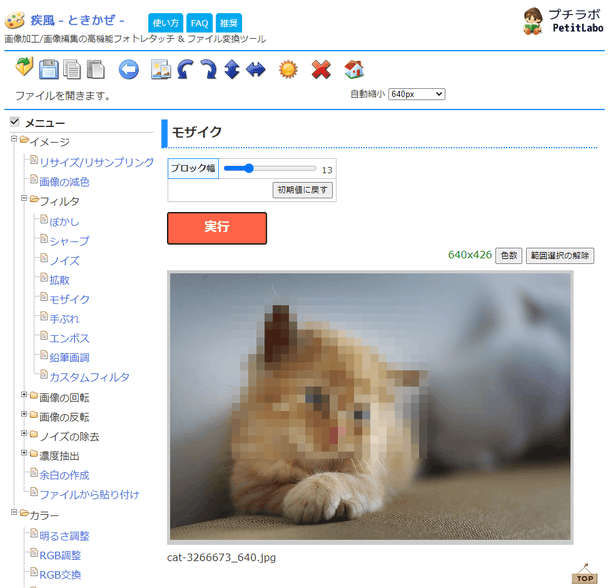The height and width of the screenshot is (588, 608).
Task: Open RGB調整 under カラー
Action: point(60,555)
